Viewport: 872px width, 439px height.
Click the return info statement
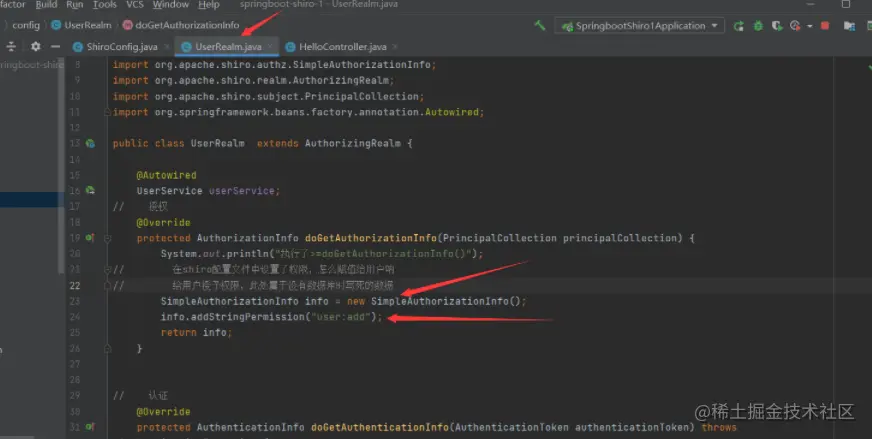tap(194, 333)
